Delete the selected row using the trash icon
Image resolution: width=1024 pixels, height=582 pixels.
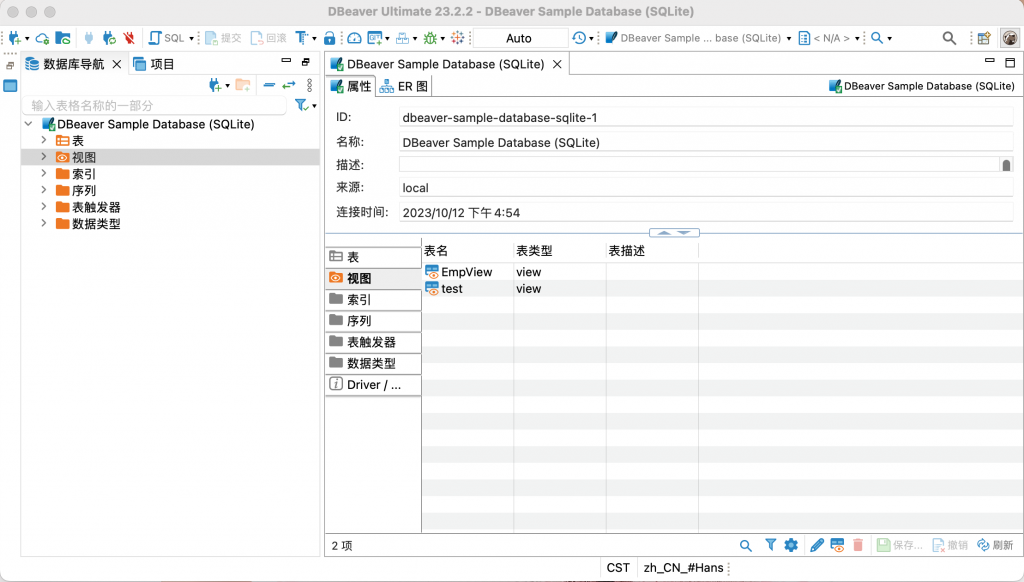(x=858, y=545)
